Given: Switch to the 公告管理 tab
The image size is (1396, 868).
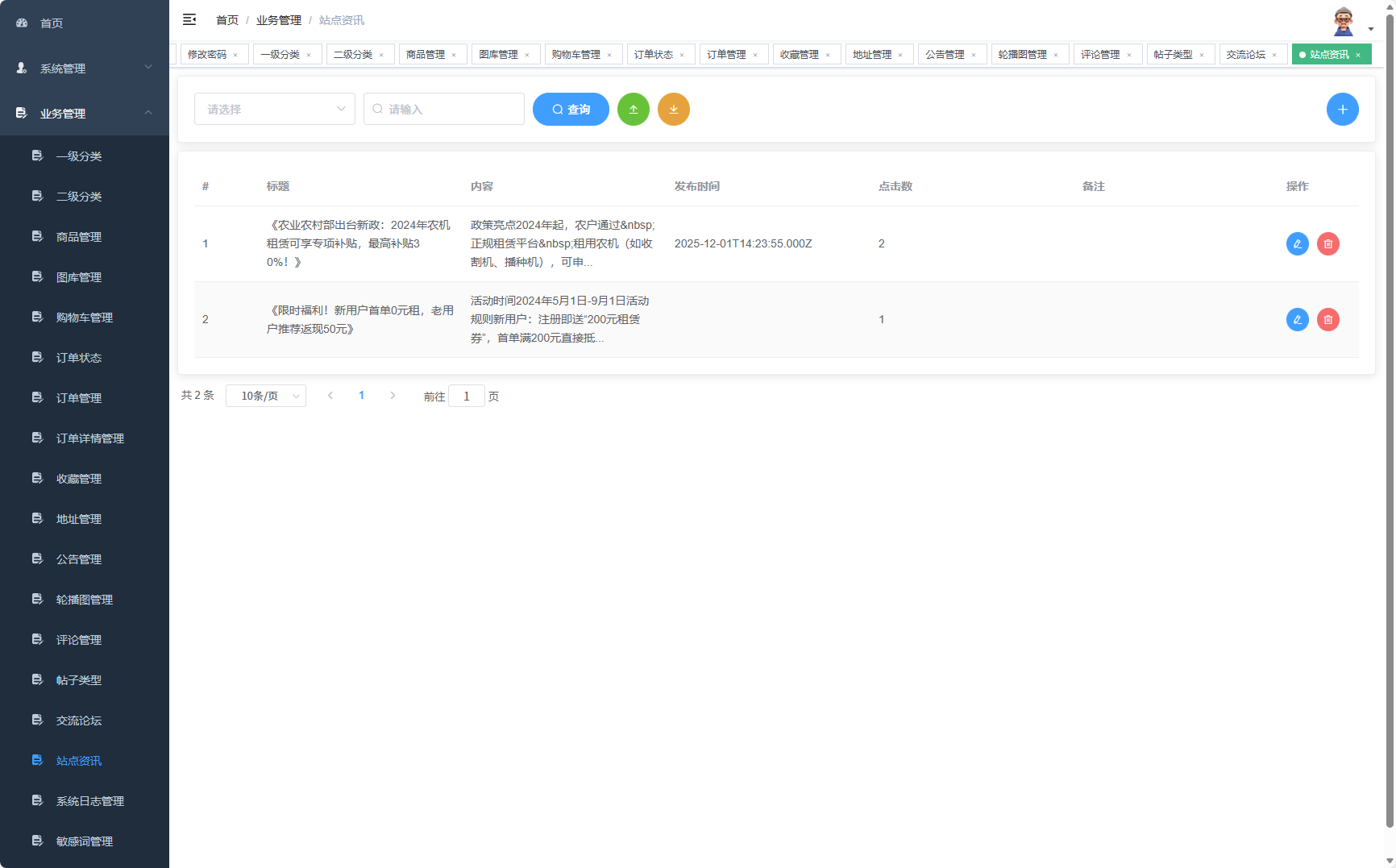Looking at the screenshot, I should (946, 54).
